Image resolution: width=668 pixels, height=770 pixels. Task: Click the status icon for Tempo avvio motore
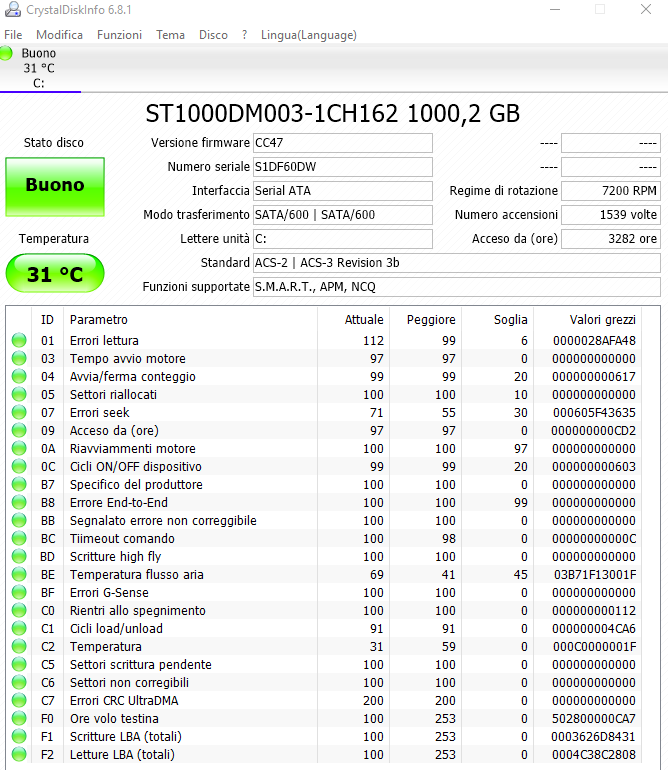(x=19, y=358)
